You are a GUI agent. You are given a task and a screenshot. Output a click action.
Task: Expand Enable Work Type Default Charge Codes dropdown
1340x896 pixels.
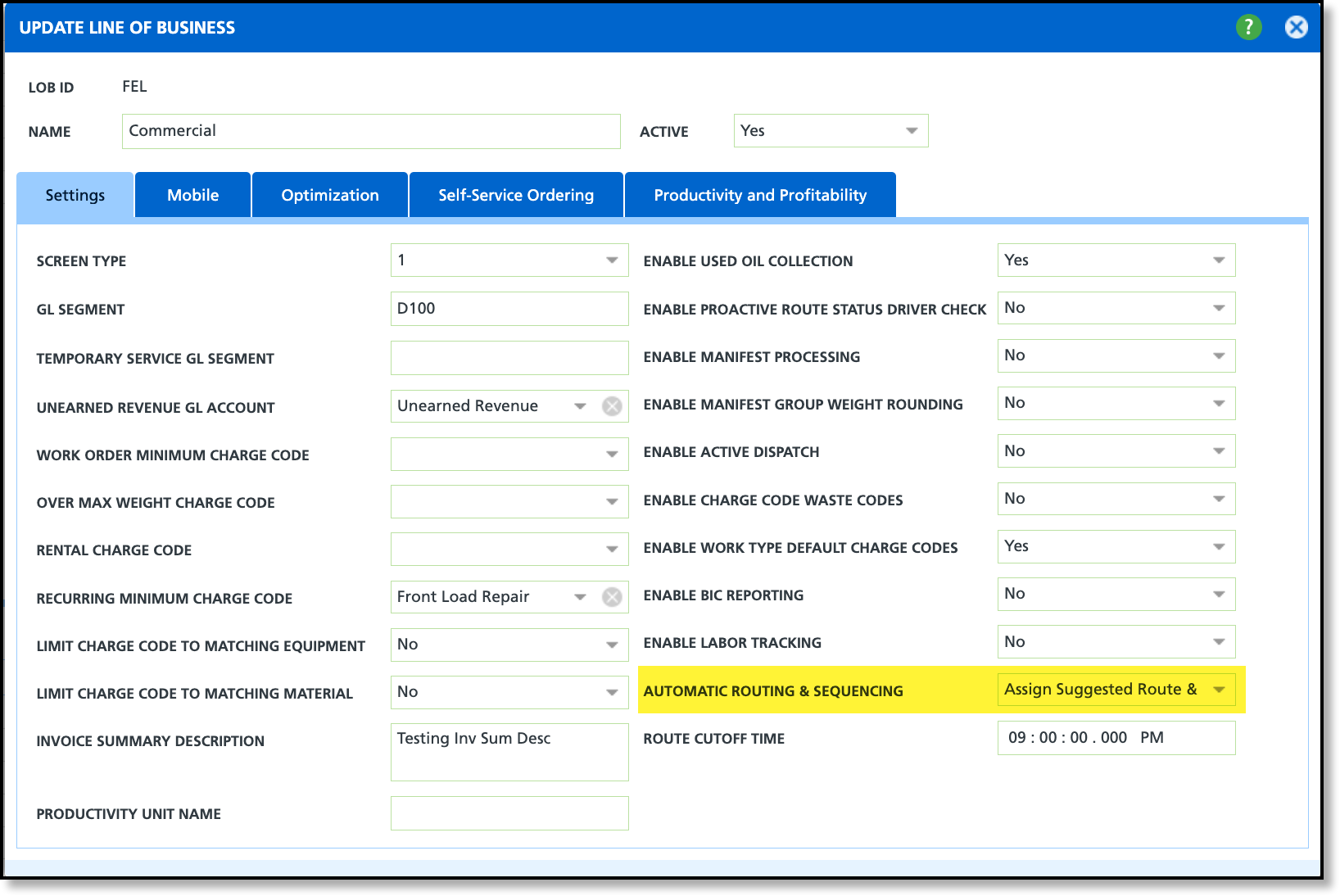click(x=1116, y=546)
